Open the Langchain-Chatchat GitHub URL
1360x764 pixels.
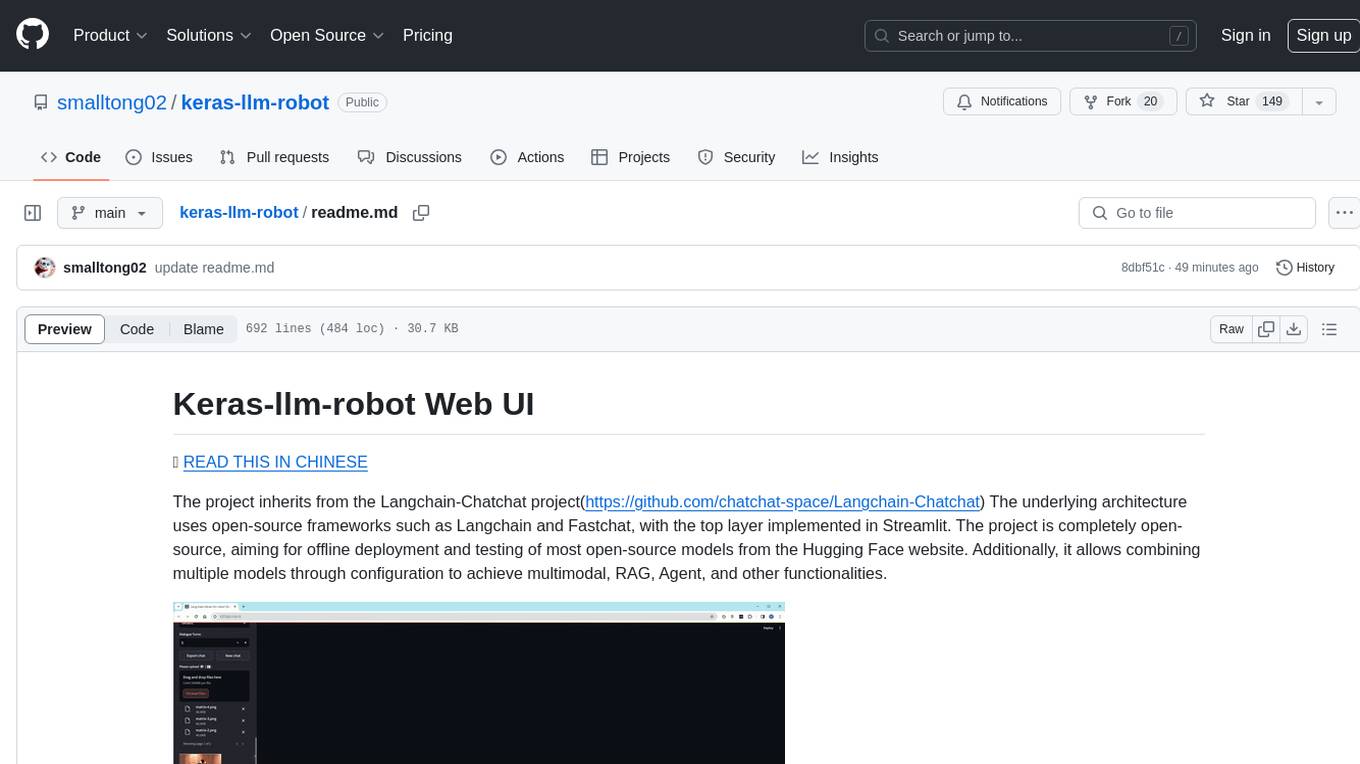pos(782,502)
